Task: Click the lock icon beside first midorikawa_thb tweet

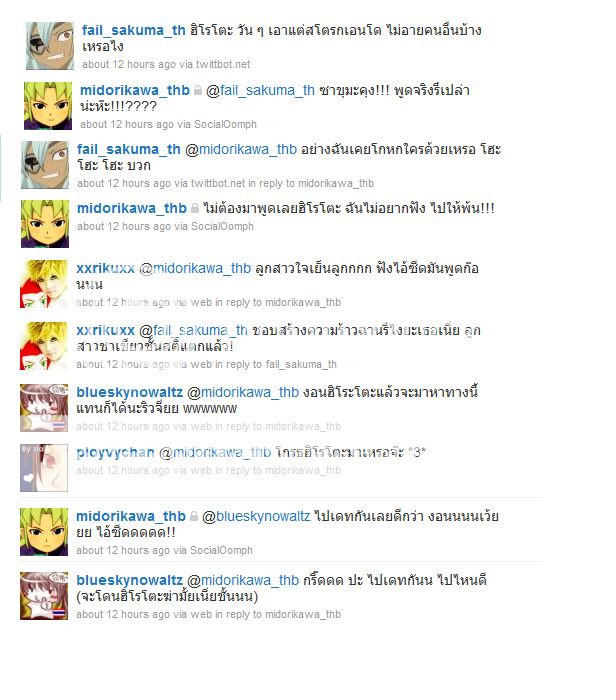Action: point(198,91)
